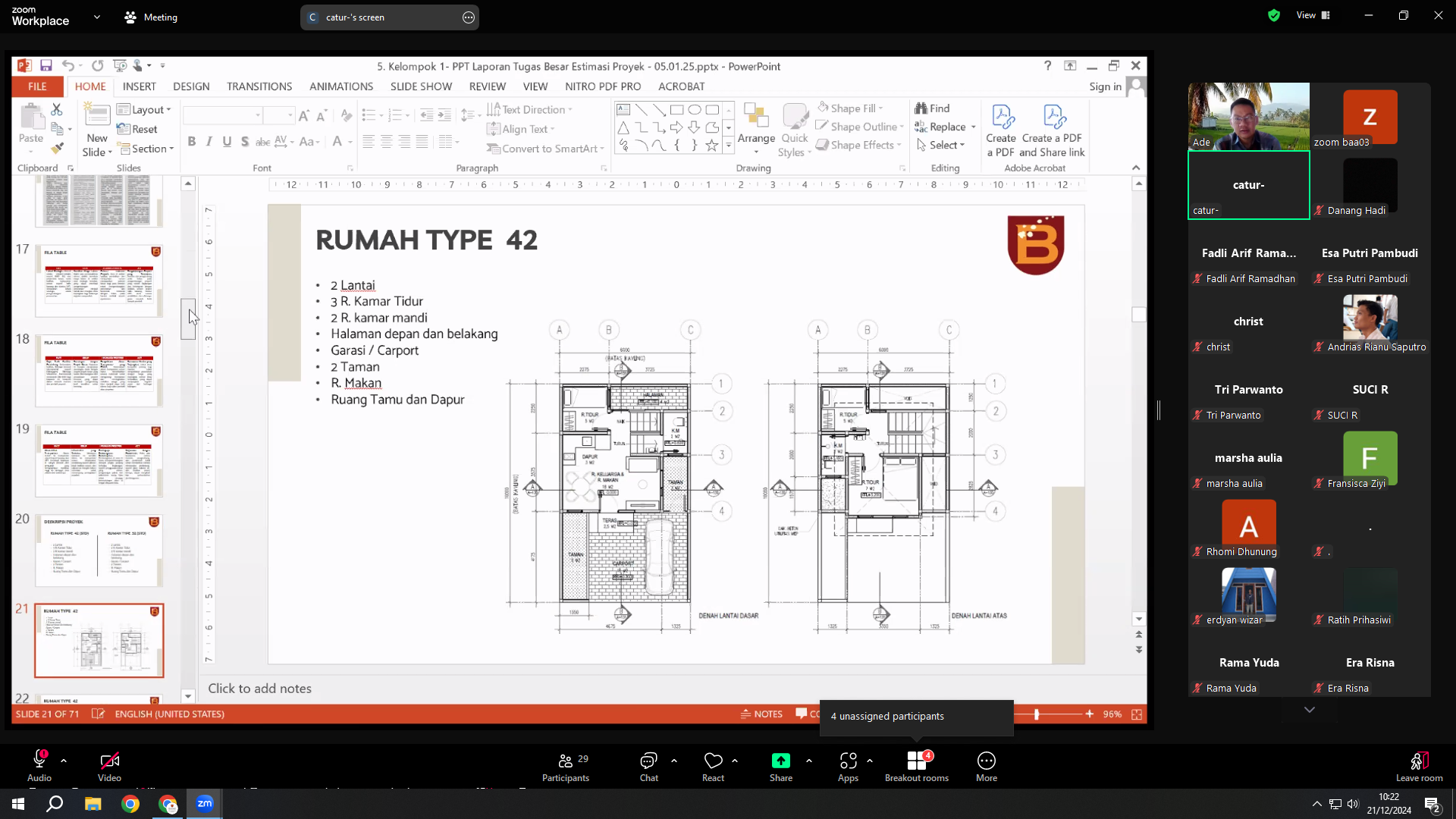Toggle the NOTES pane in status bar
1456x819 pixels.
761,714
